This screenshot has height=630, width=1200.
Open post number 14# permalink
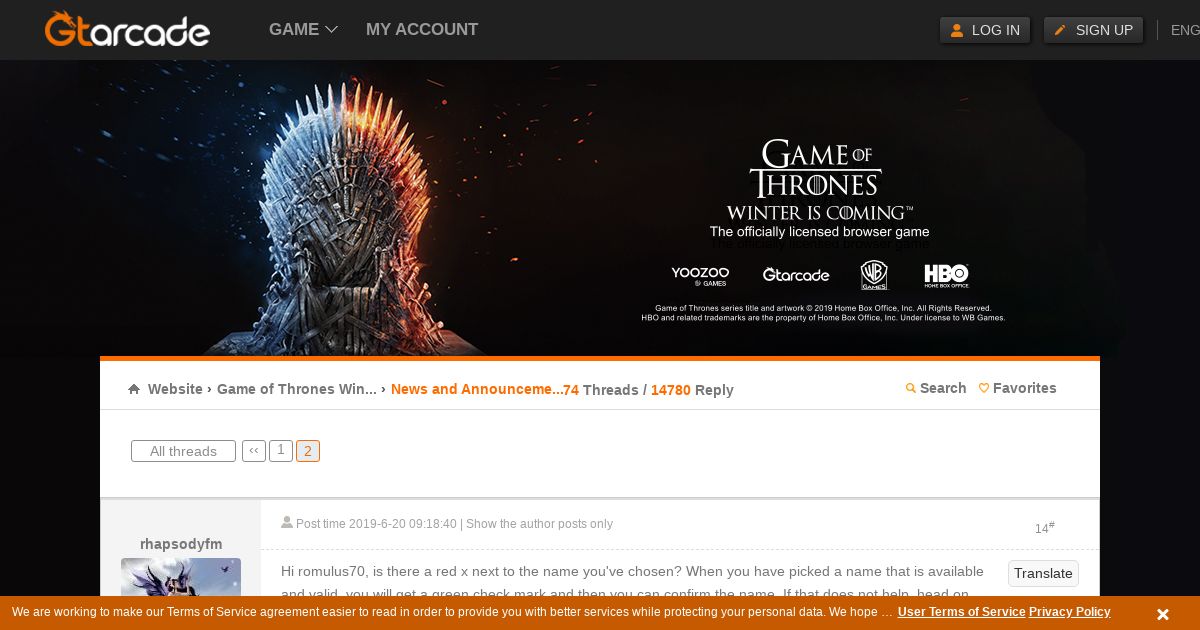[x=1045, y=527]
